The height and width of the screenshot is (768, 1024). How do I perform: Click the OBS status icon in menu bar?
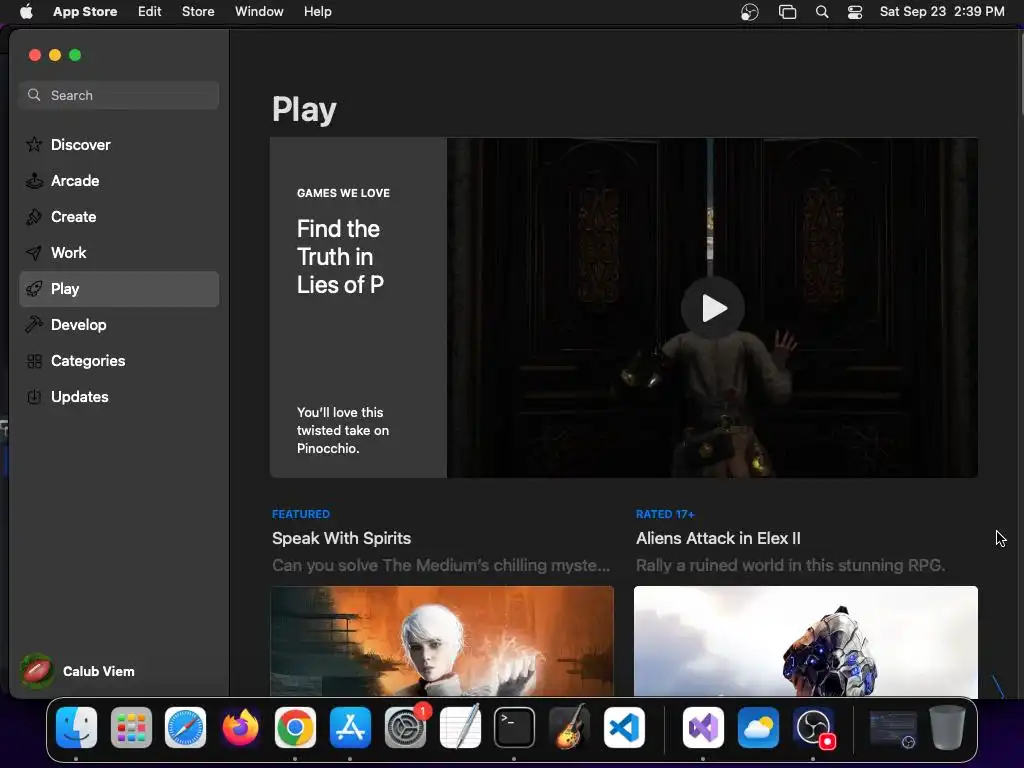click(x=750, y=12)
